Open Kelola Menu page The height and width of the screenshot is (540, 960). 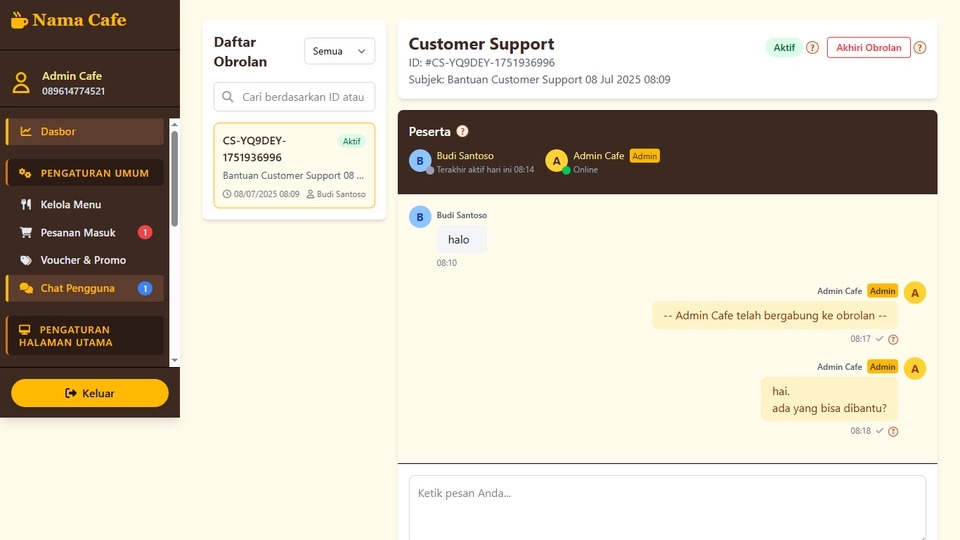pos(71,204)
